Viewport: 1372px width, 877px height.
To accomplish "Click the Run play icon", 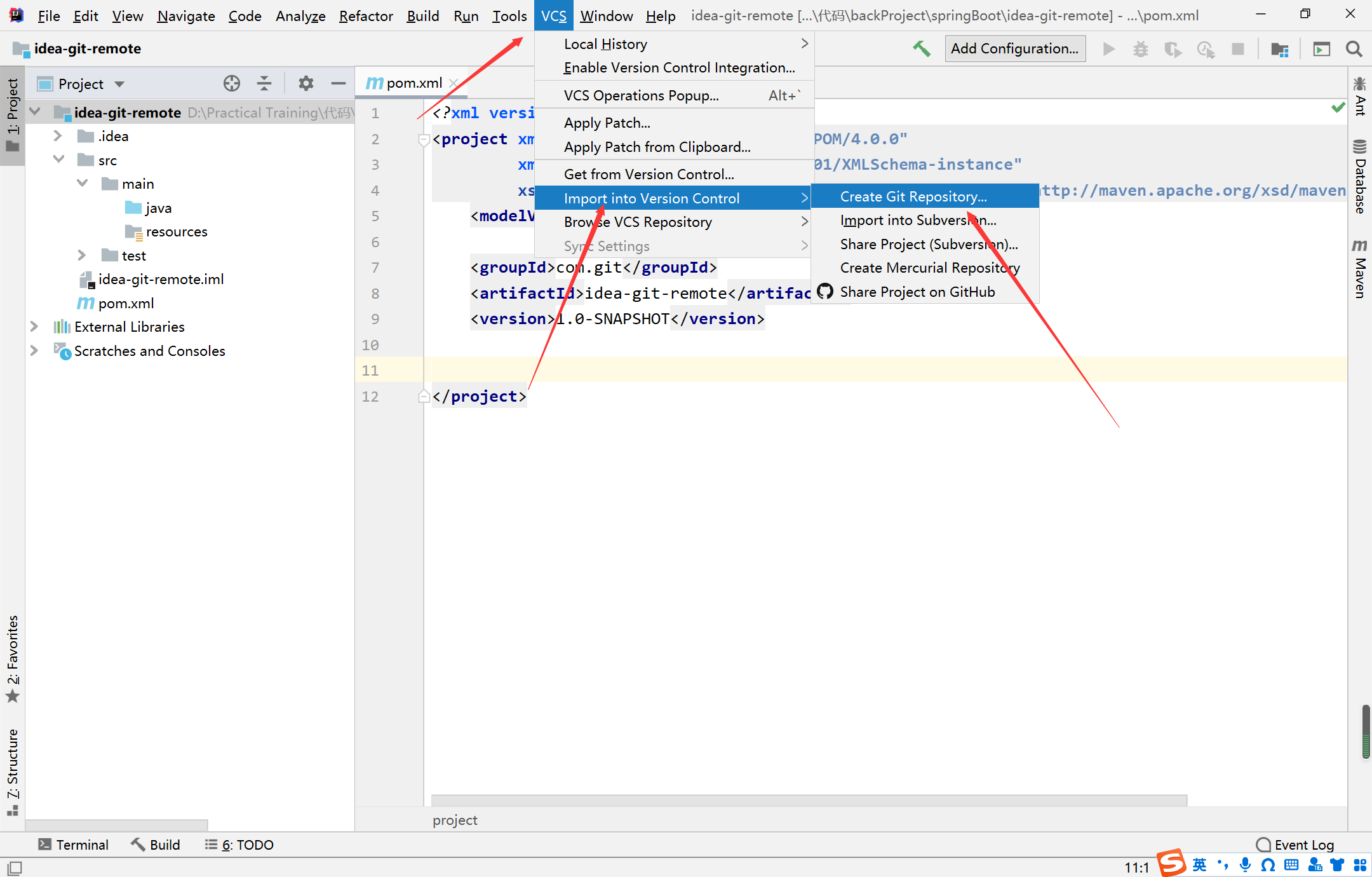I will click(1109, 49).
